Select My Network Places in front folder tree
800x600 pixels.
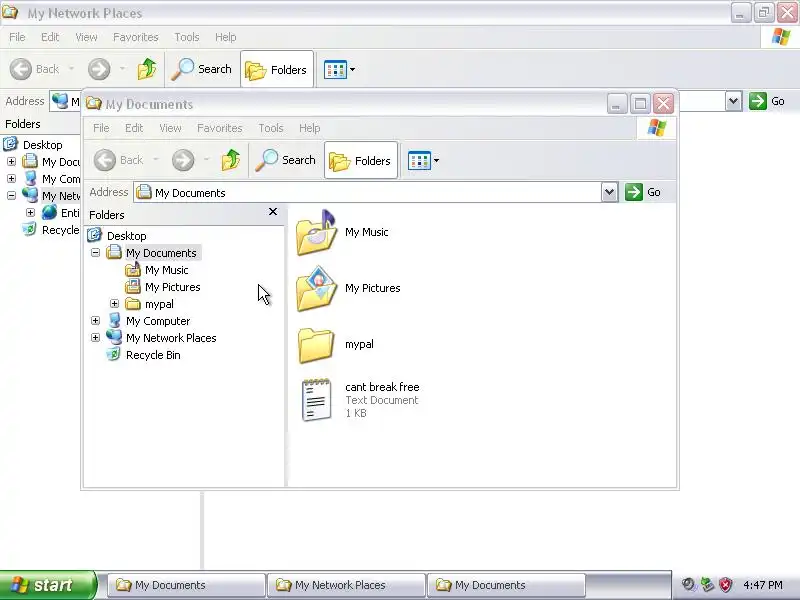(x=171, y=338)
